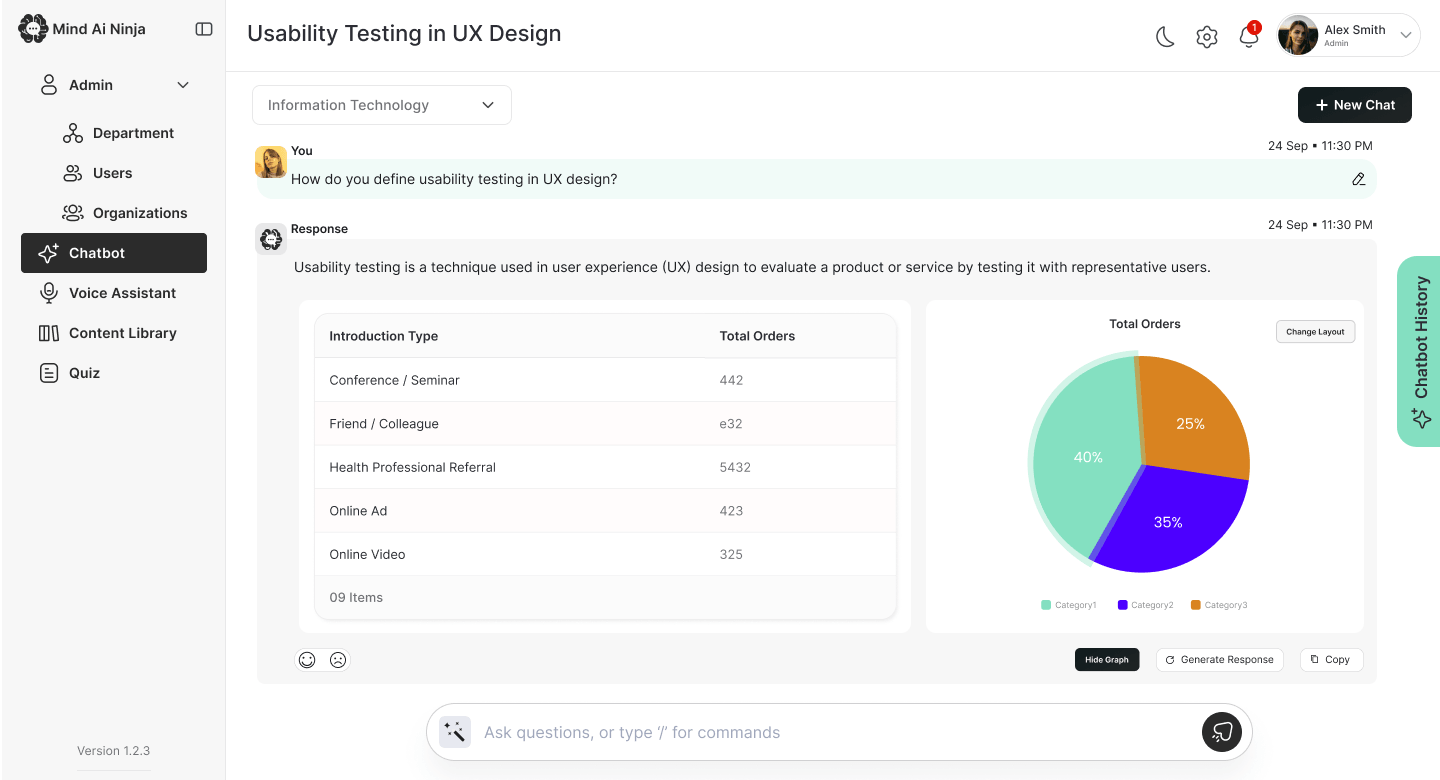Focus the Ask questions input field
Image resolution: width=1440 pixels, height=780 pixels.
tap(838, 732)
